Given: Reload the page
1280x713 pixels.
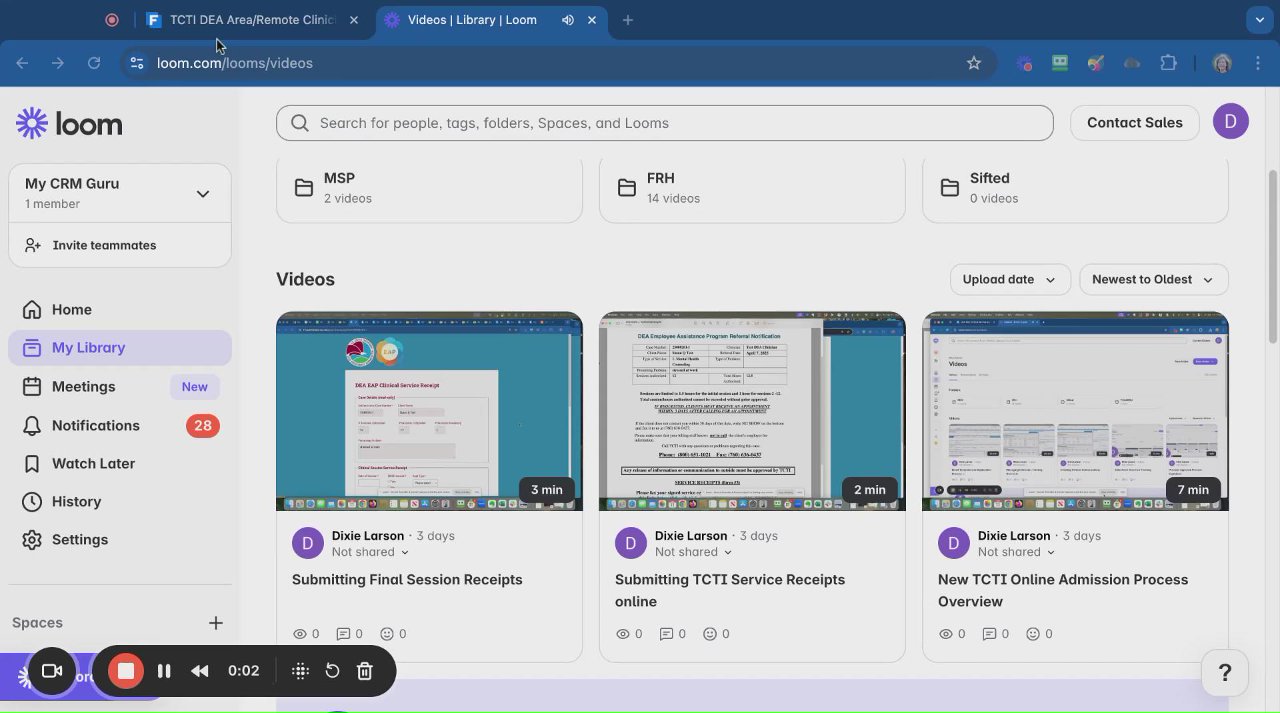Looking at the screenshot, I should point(94,63).
